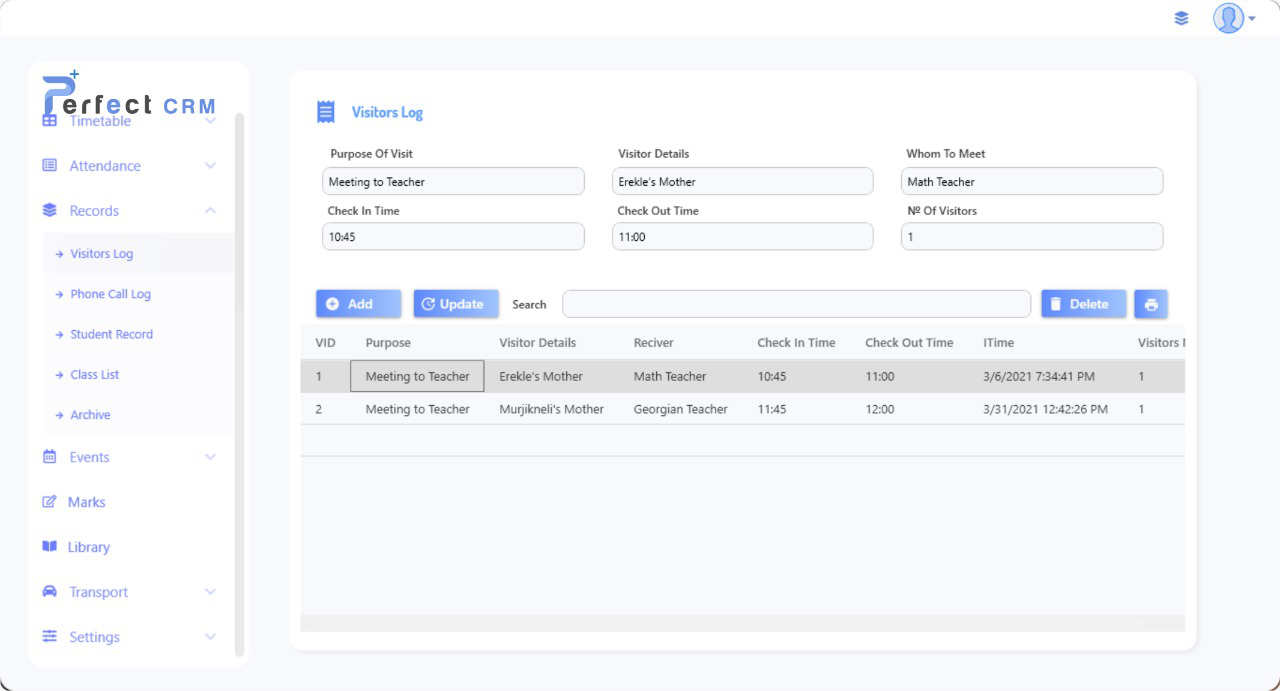Open the Class List submenu item

[x=138, y=374]
